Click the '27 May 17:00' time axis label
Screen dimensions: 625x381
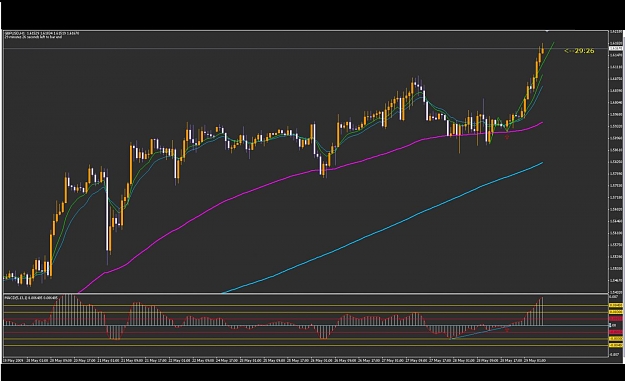pyautogui.click(x=441, y=360)
